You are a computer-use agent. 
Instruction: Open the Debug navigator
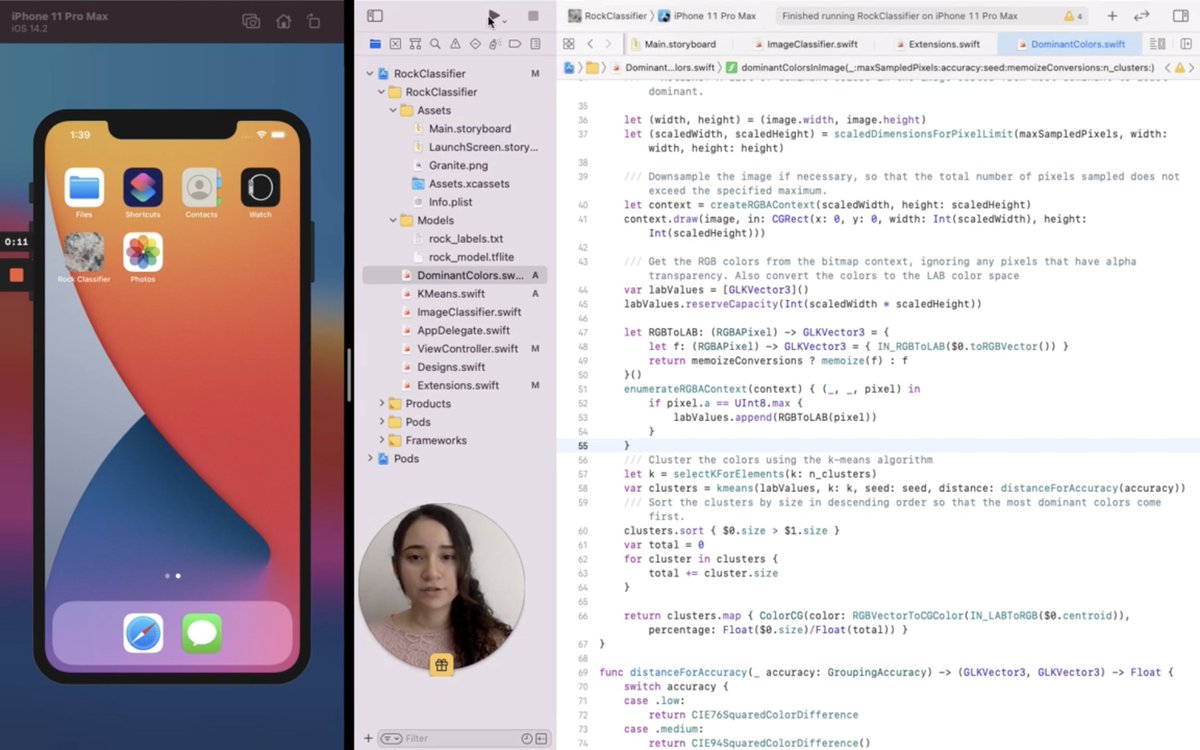[x=495, y=44]
